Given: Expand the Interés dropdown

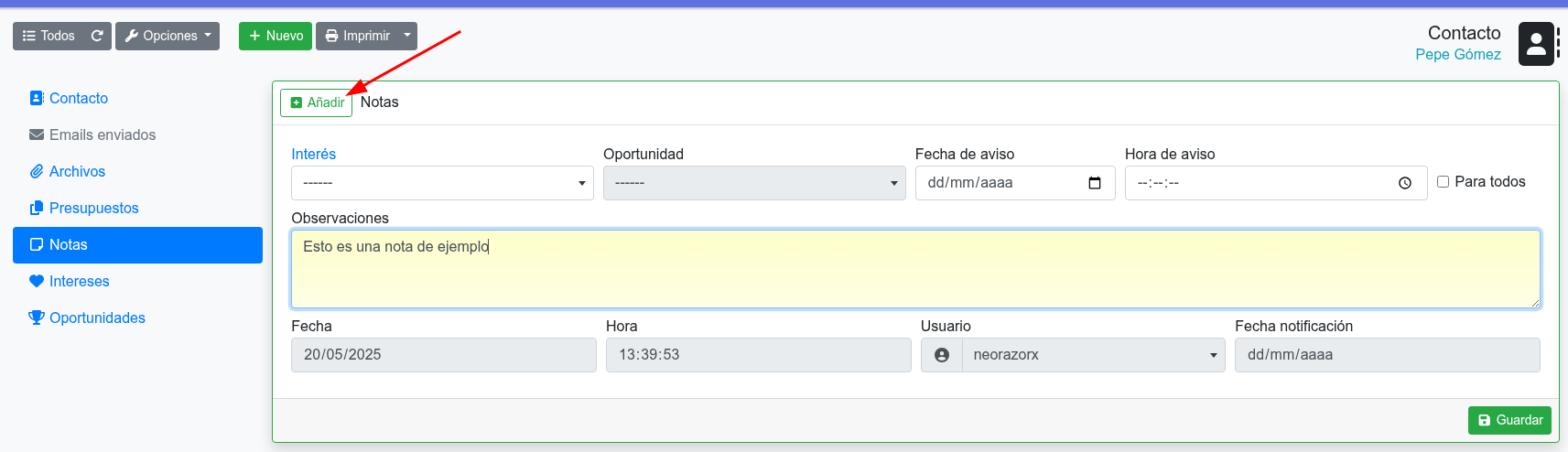Looking at the screenshot, I should click(x=442, y=183).
